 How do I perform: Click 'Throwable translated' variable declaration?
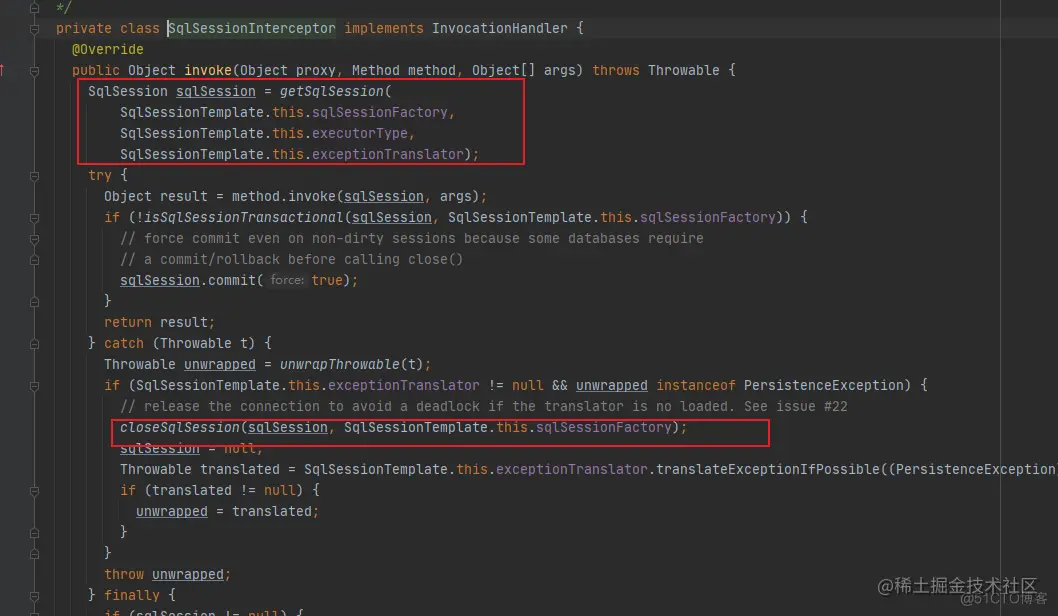tap(200, 469)
